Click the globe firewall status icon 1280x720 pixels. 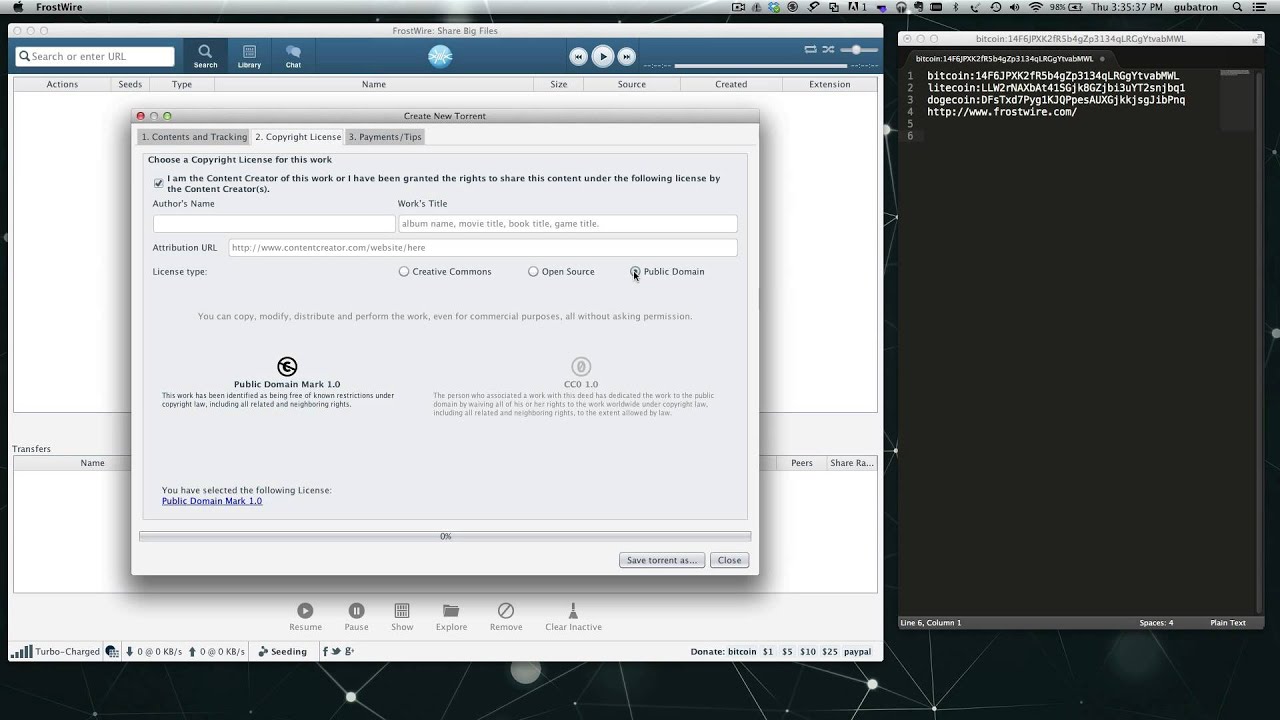112,652
